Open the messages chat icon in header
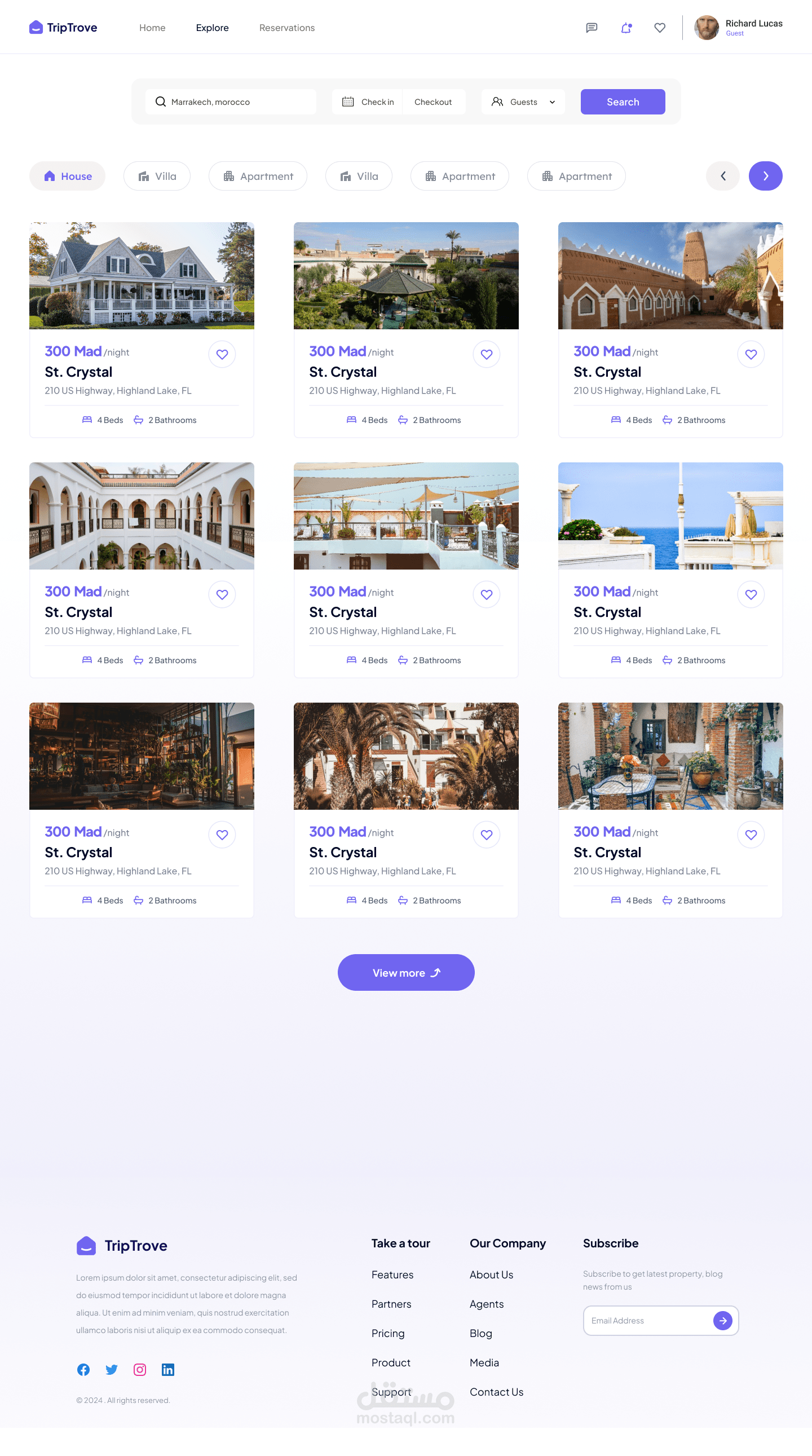 (x=591, y=28)
